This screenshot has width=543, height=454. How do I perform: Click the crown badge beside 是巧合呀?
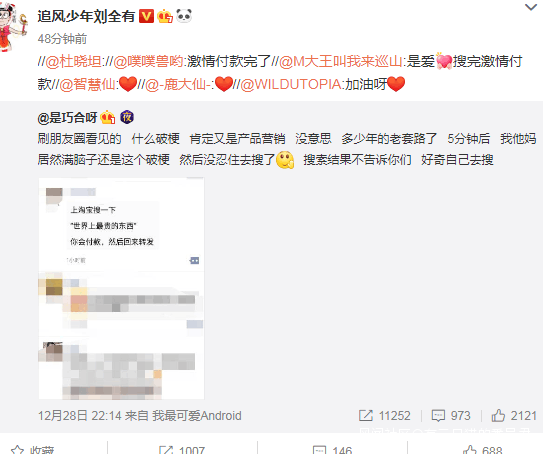(108, 118)
